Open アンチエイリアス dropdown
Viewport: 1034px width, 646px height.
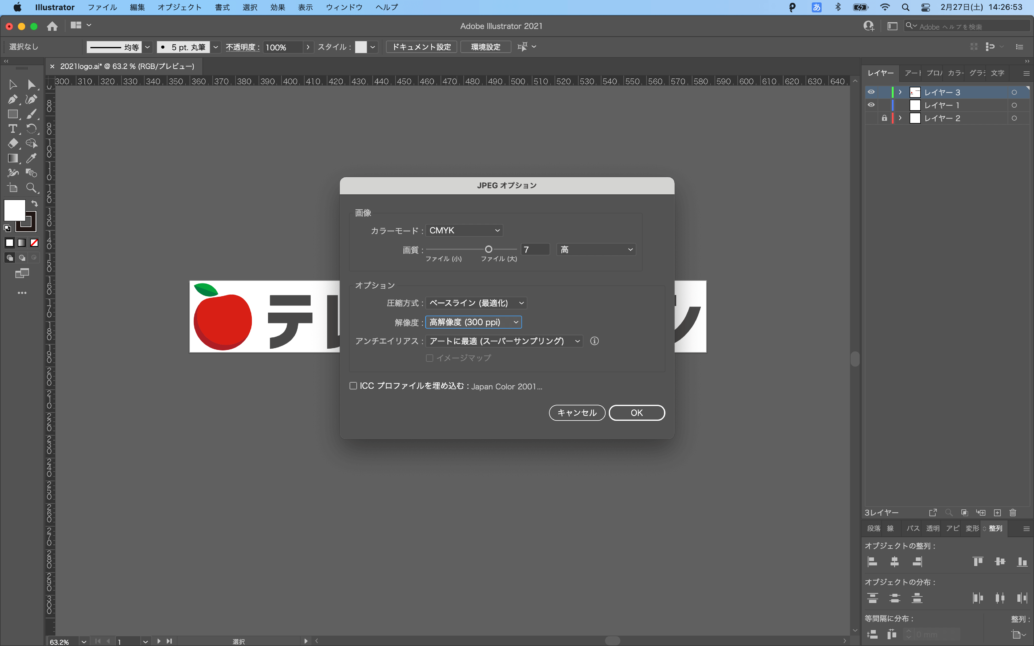pos(504,341)
